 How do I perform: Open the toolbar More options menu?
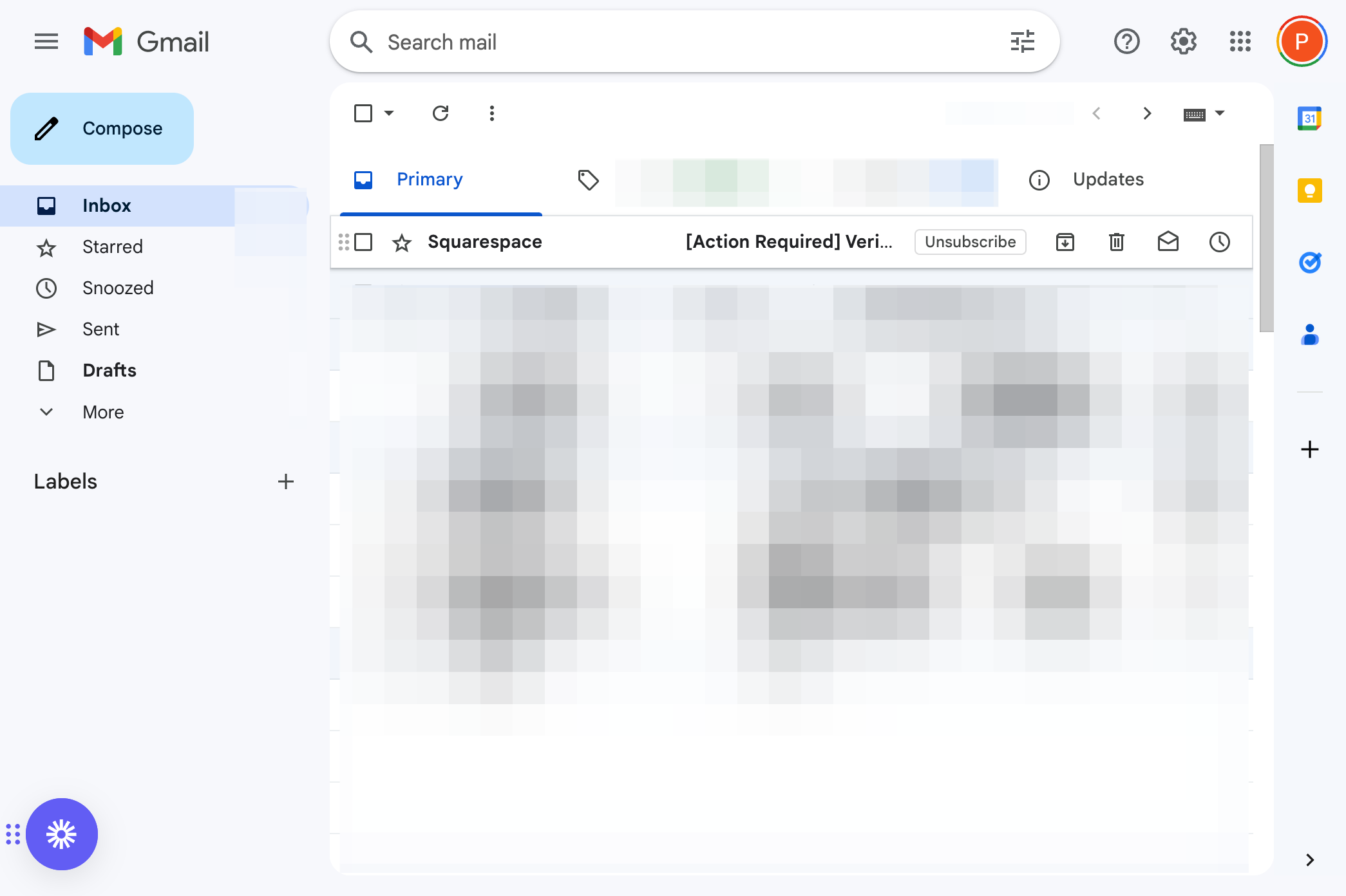[492, 113]
